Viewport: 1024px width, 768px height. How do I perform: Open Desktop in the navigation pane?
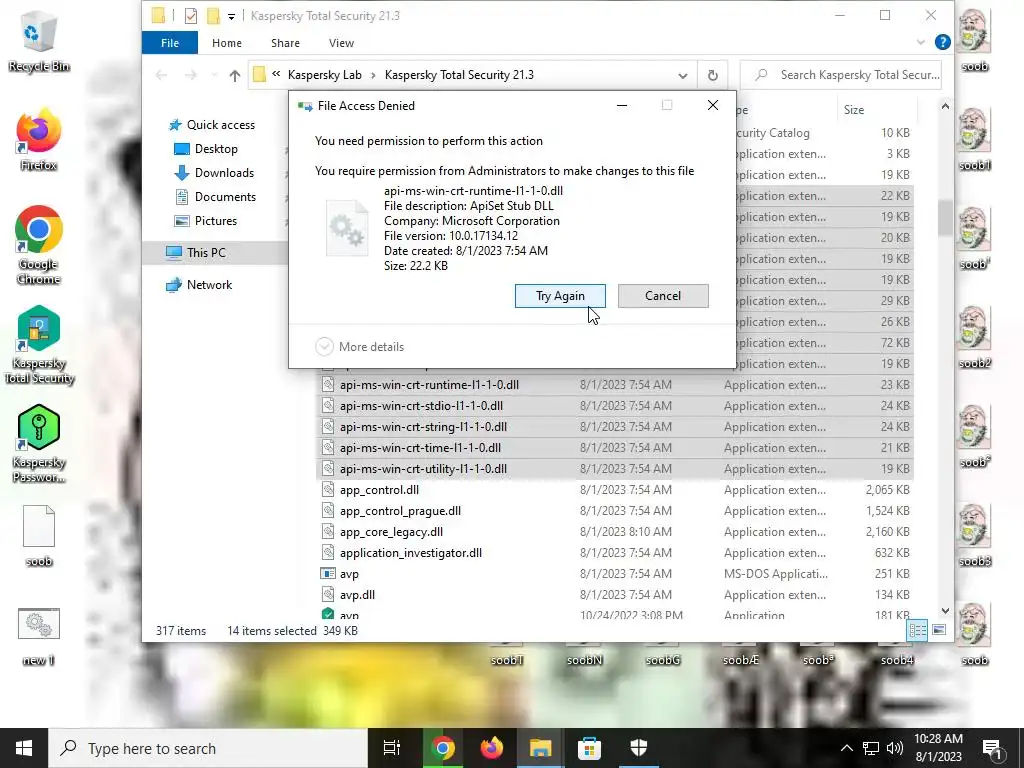(206, 149)
